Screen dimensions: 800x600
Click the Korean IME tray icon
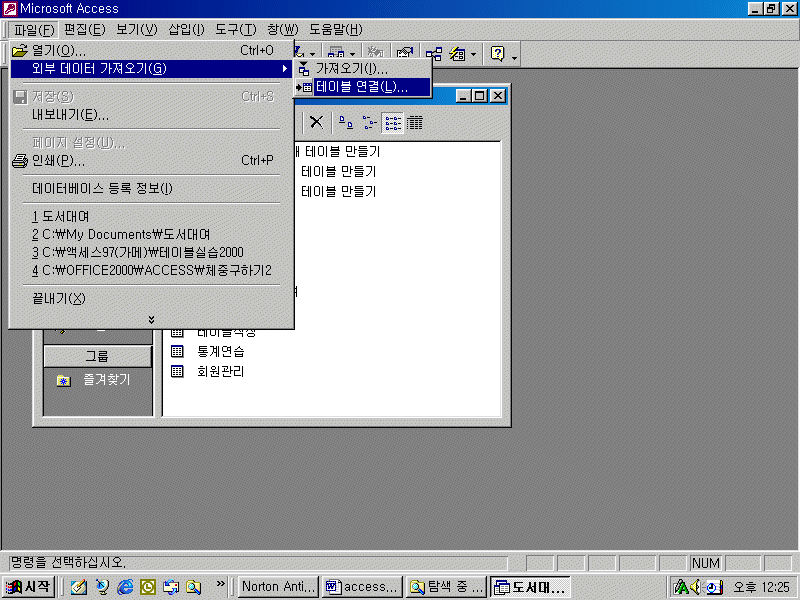(x=681, y=587)
